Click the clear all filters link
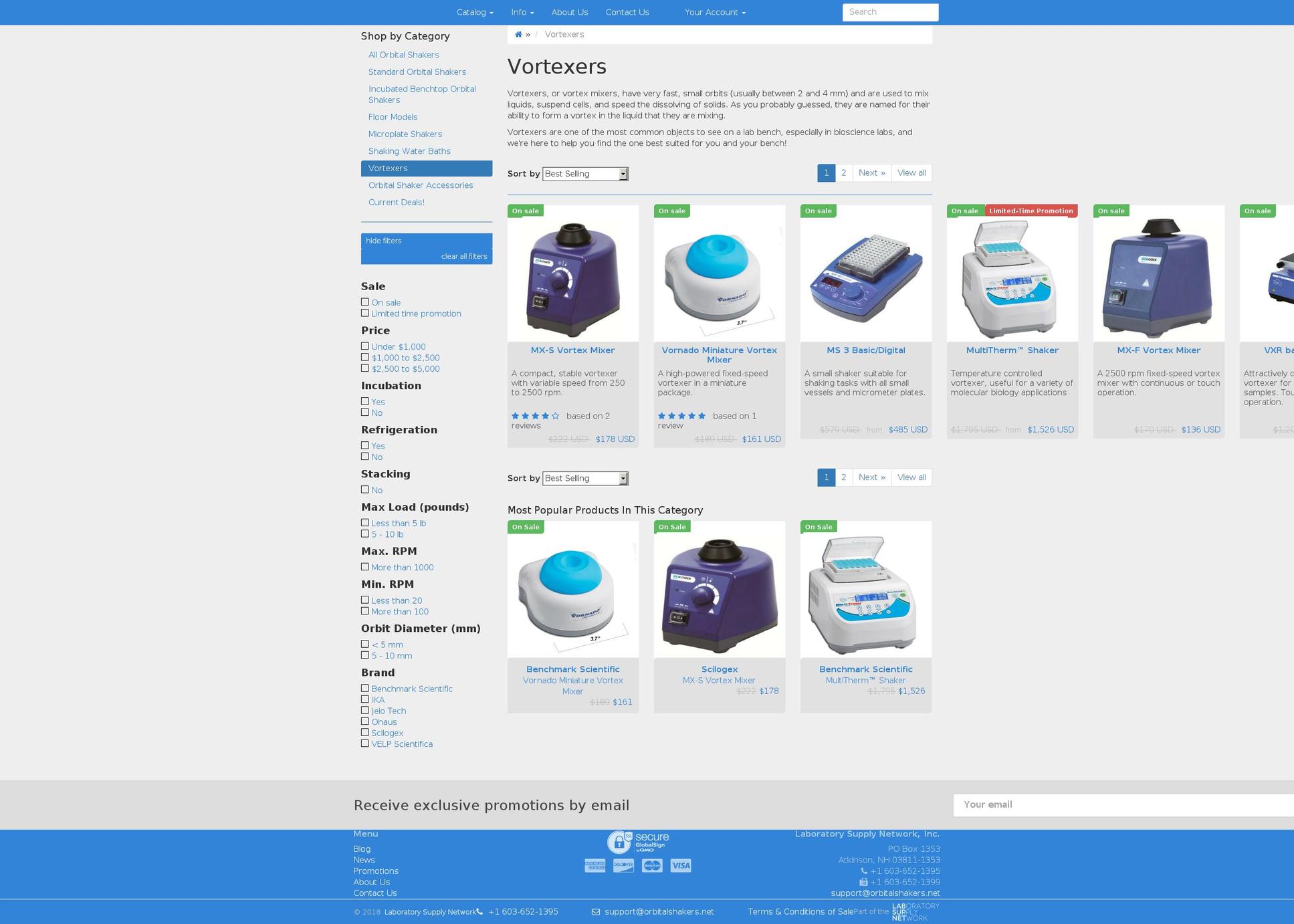 point(464,256)
